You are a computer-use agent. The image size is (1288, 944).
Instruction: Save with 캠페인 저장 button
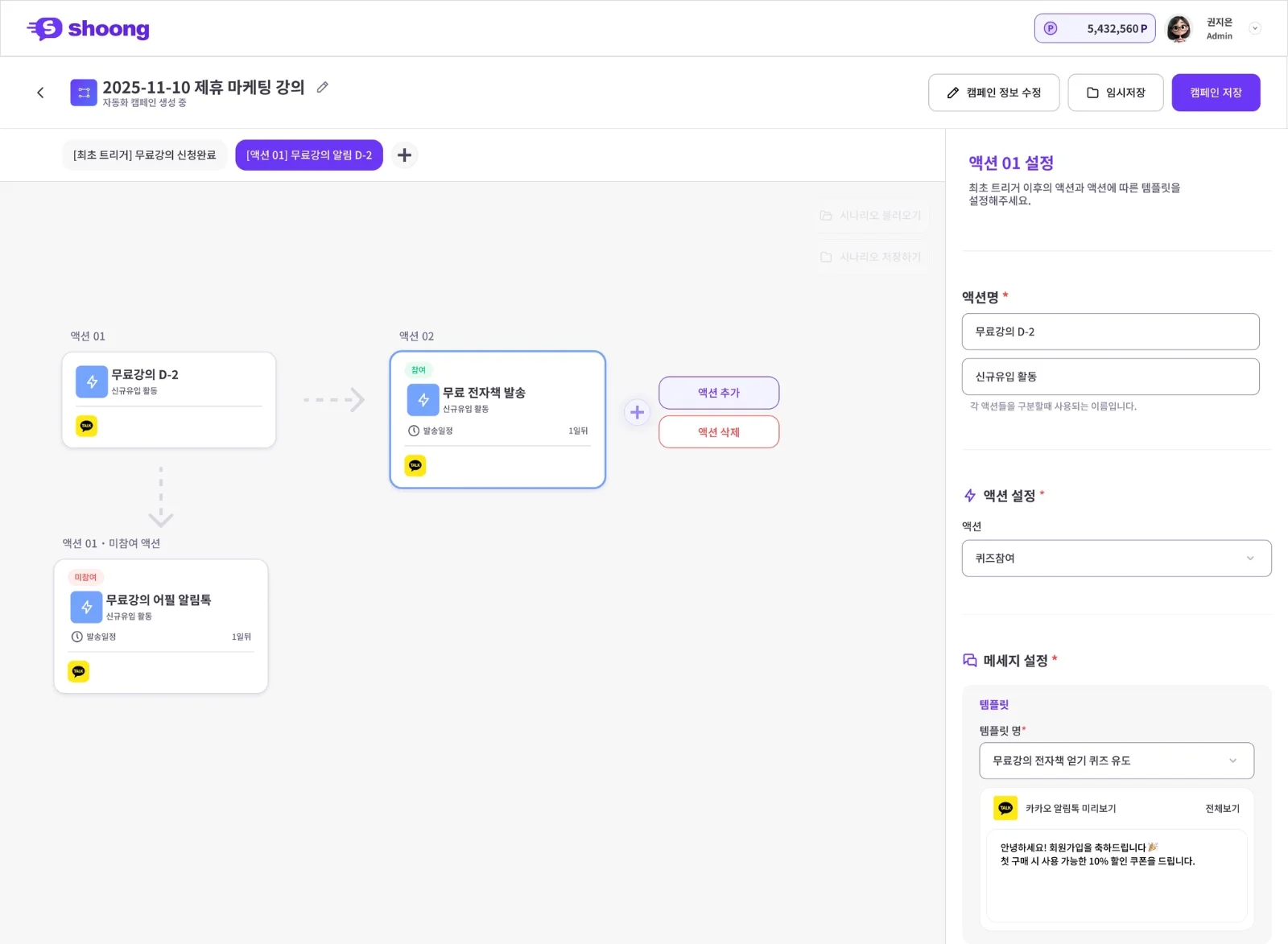[1216, 93]
